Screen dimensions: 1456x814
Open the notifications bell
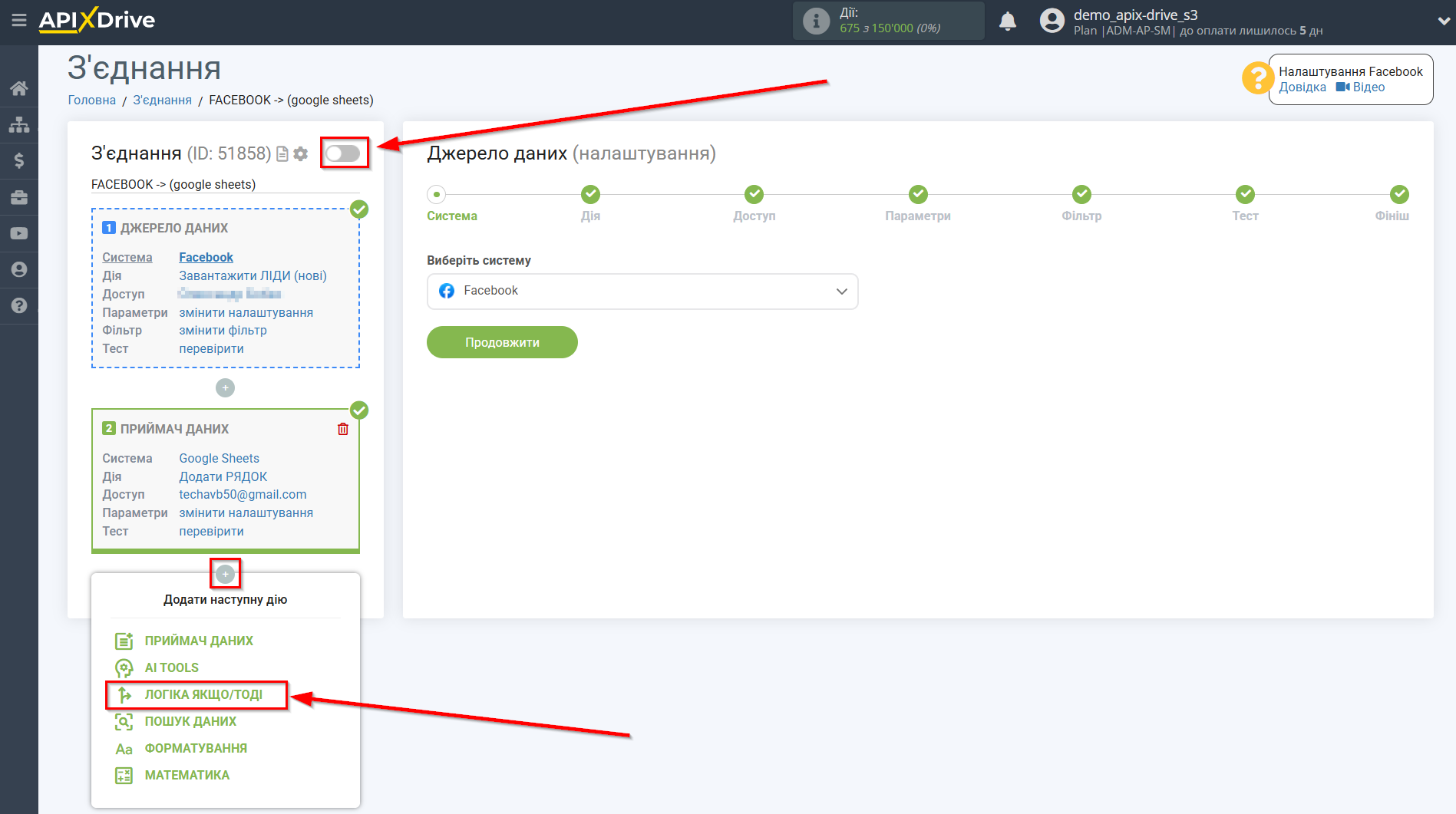[1008, 21]
